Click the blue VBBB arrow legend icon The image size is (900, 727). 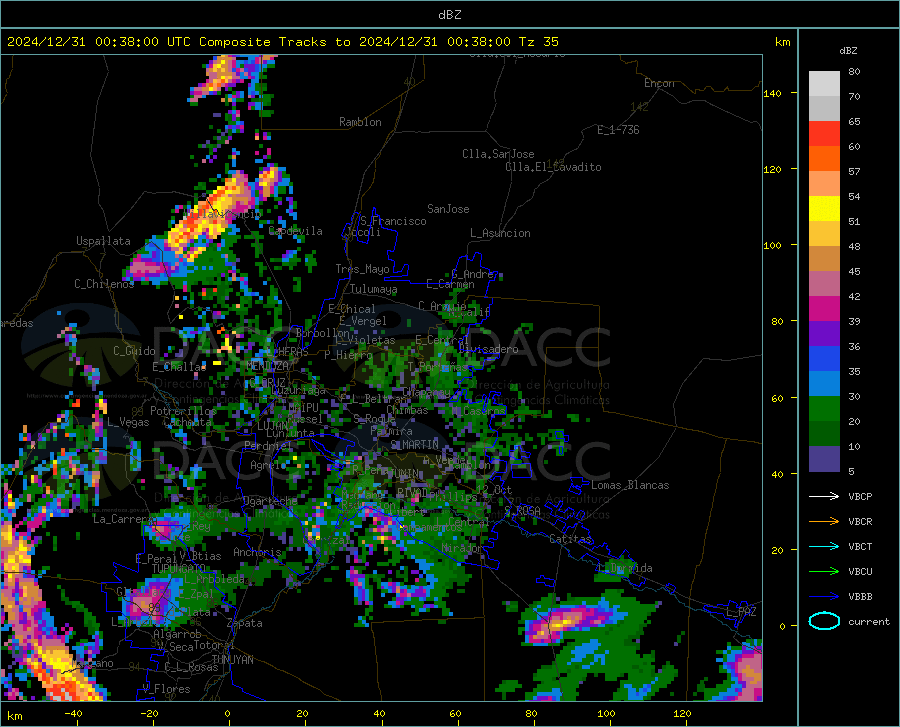click(x=824, y=596)
